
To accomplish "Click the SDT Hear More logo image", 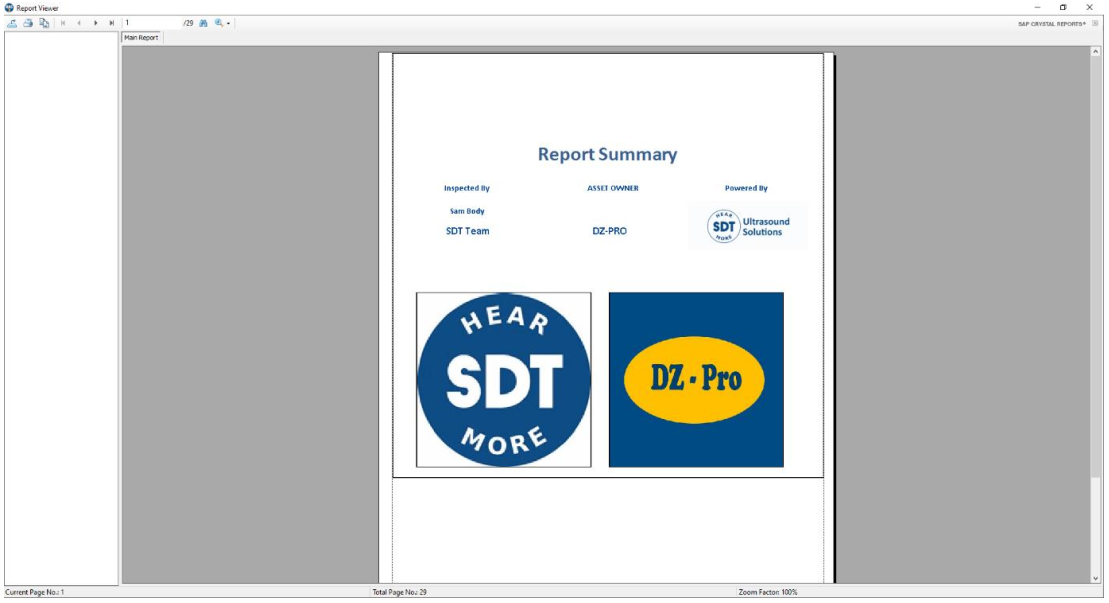I will coord(503,379).
